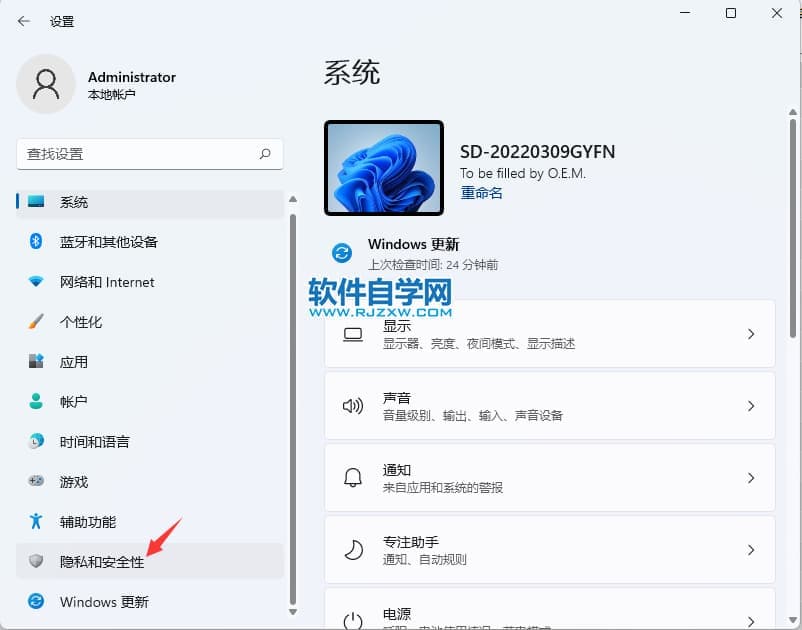Click the Bluetooth icon in sidebar

[36, 242]
